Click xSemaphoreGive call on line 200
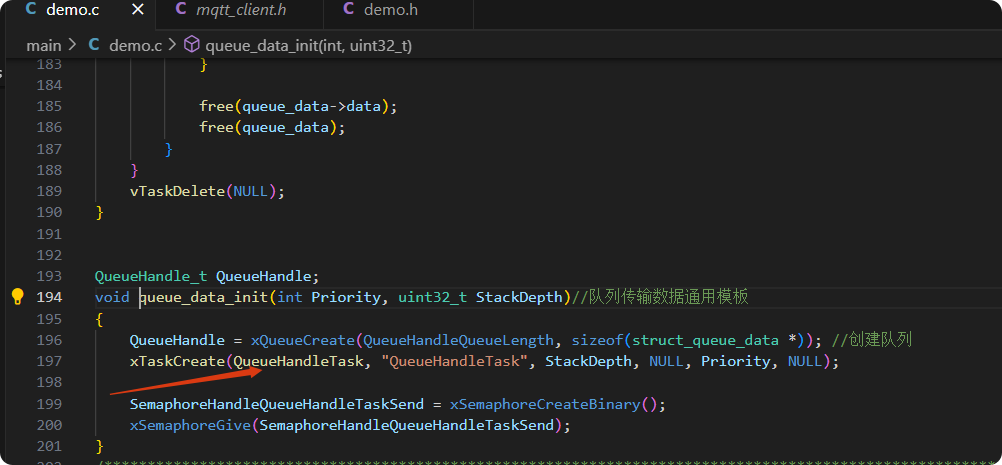Viewport: 1002px width, 465px height. pyautogui.click(x=190, y=425)
